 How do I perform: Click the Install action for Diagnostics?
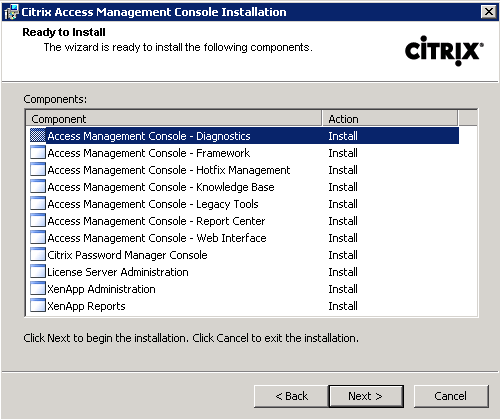point(343,136)
